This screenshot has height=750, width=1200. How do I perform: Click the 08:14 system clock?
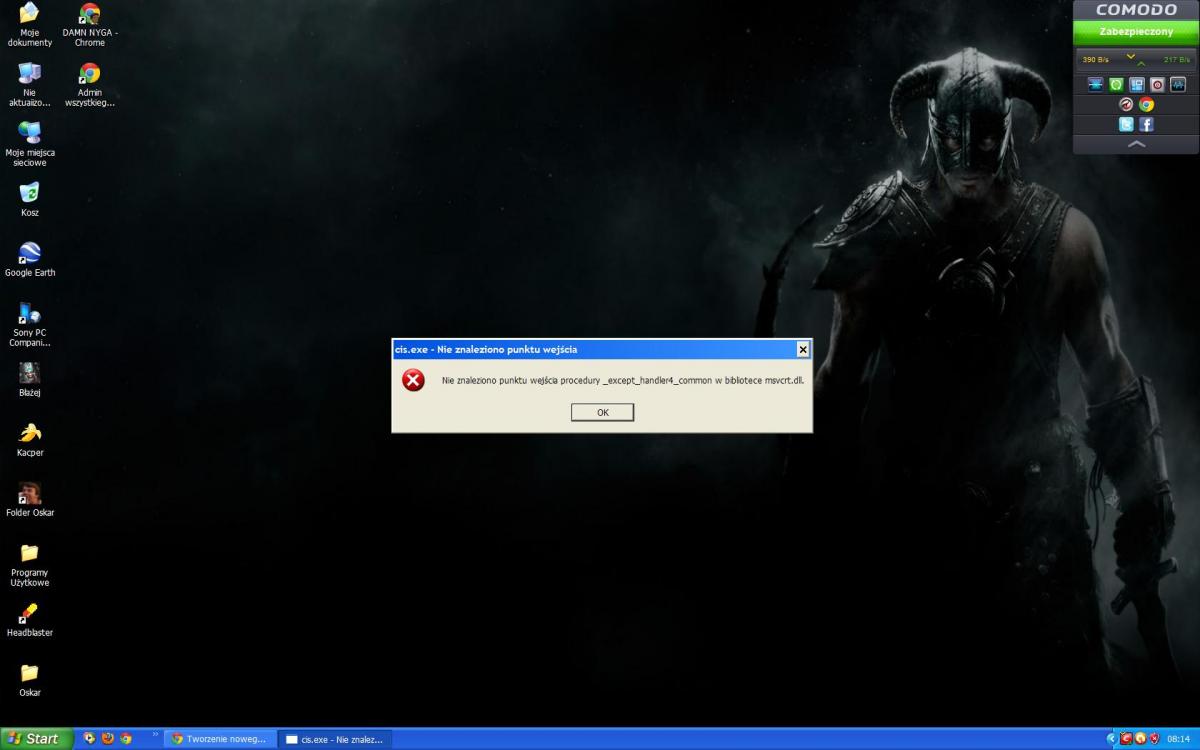click(1178, 739)
